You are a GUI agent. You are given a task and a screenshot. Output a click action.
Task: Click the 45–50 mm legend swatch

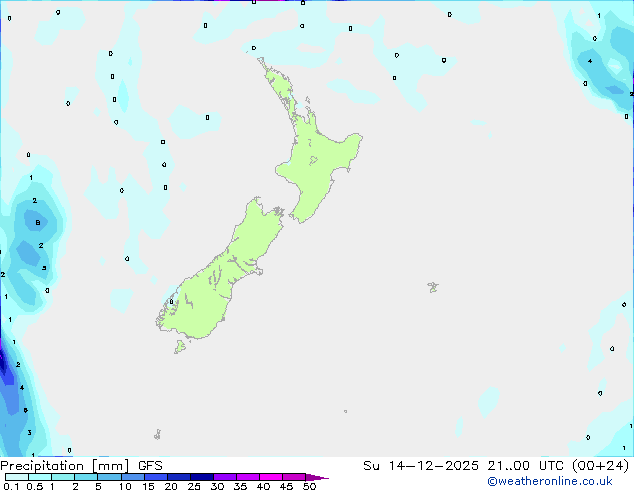point(294,477)
